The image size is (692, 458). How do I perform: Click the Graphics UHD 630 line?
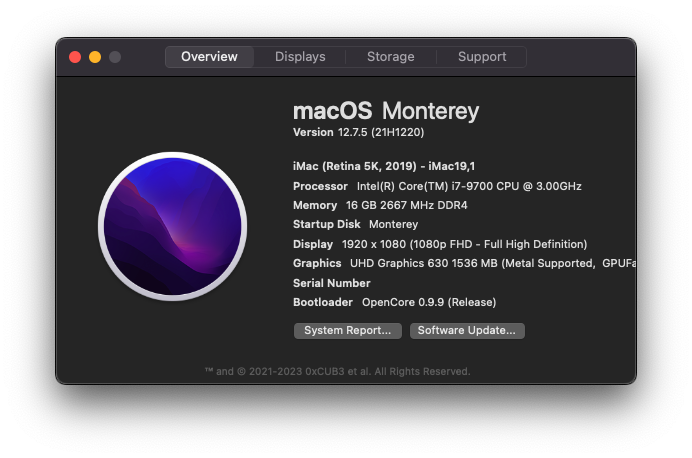pos(464,263)
